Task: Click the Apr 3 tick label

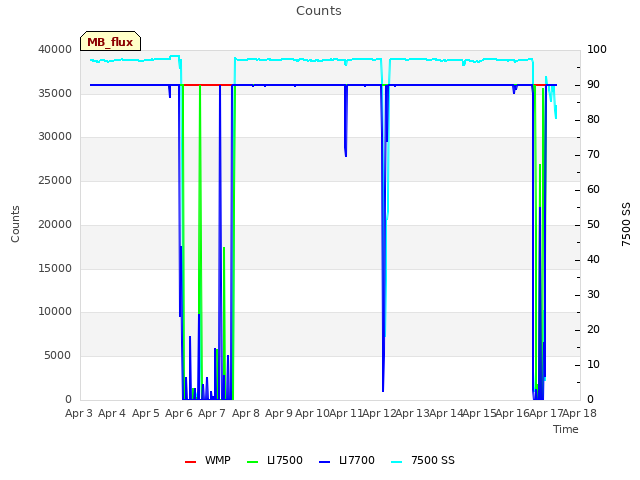Action: point(79,413)
